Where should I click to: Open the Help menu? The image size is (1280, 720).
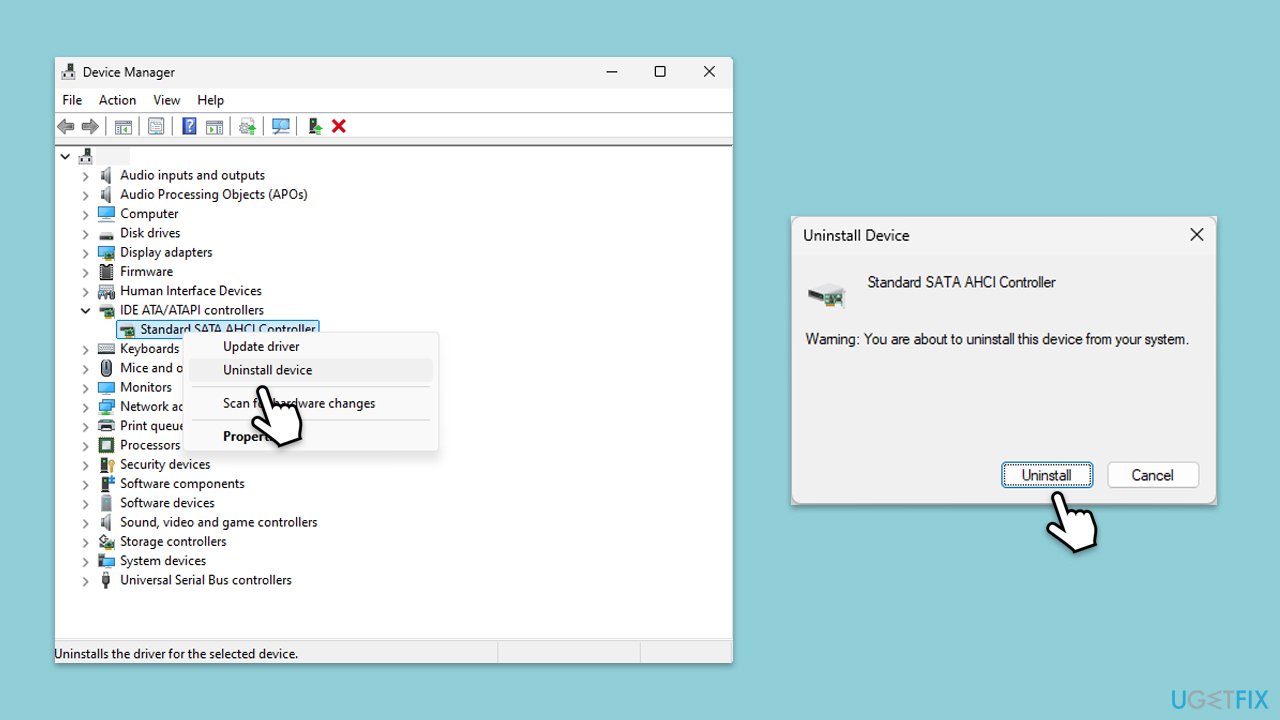[210, 100]
